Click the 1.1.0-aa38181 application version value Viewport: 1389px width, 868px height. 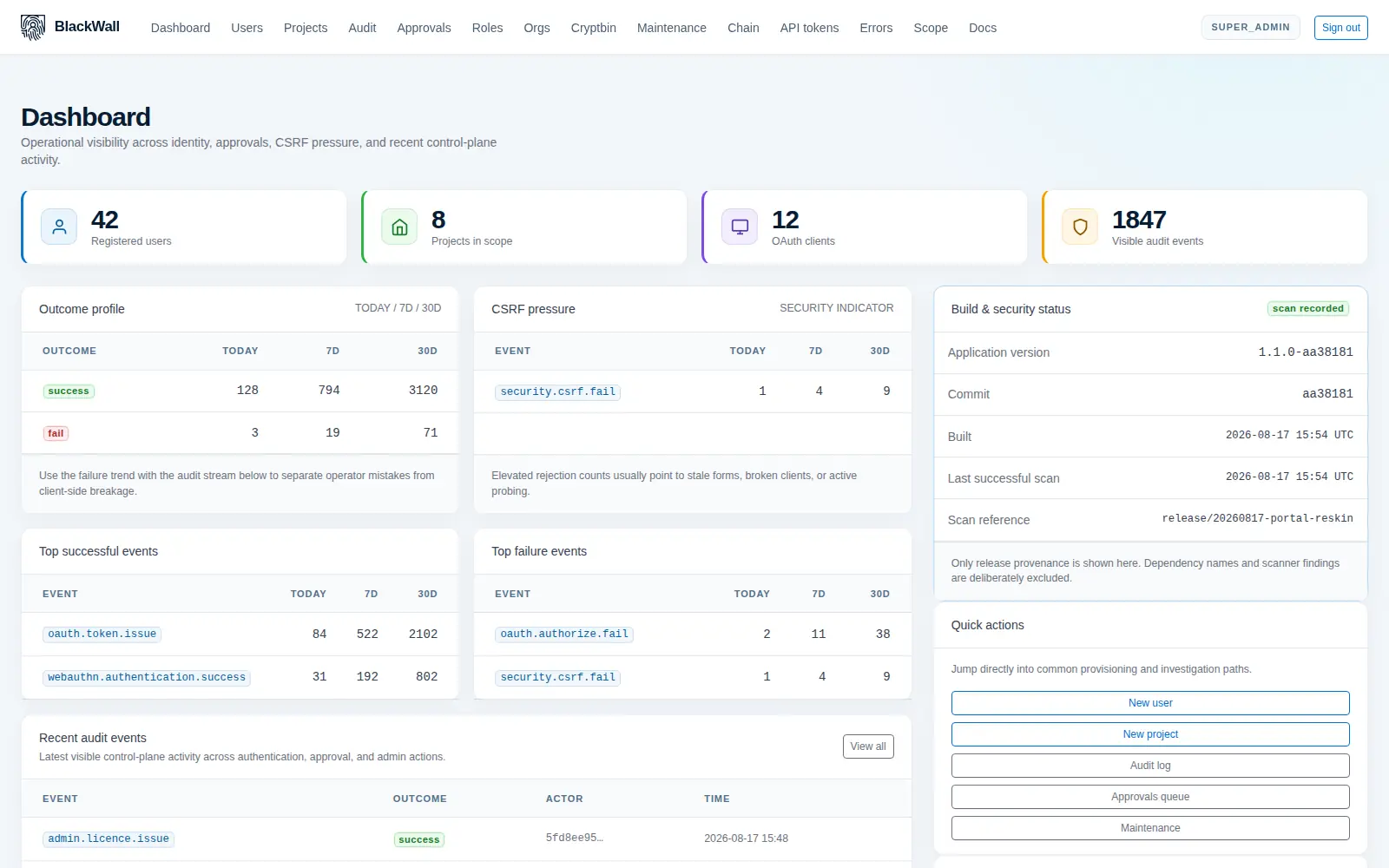[1306, 352]
